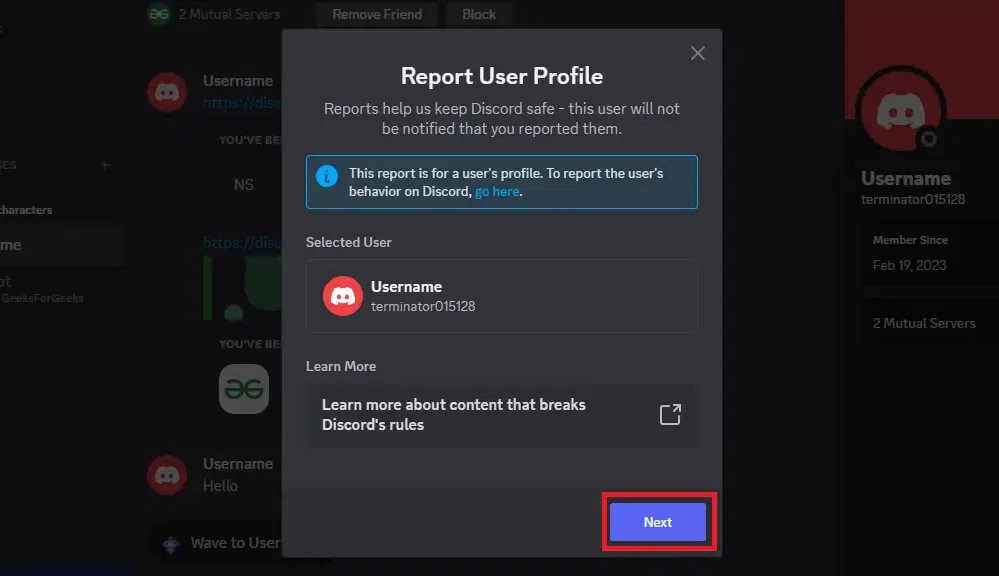Click the large profile avatar in right panel
Screen dimensions: 999x576
(900, 110)
